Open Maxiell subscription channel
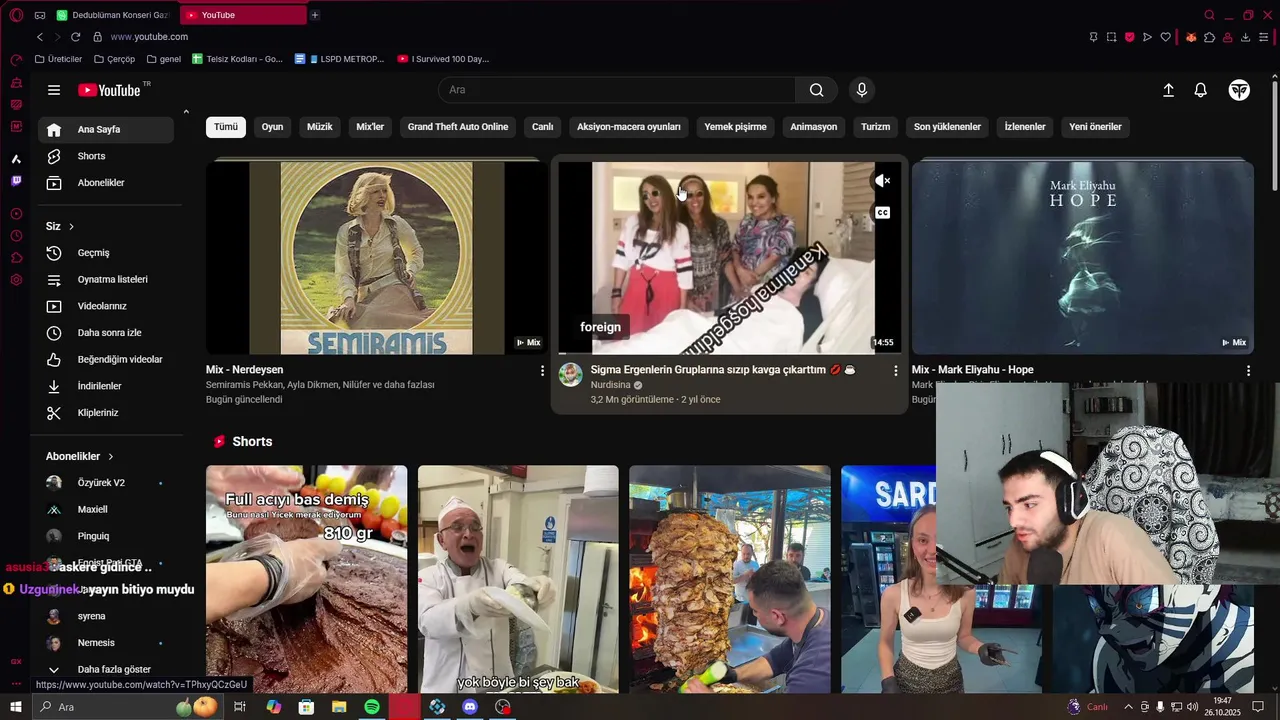The image size is (1280, 720). pyautogui.click(x=106, y=510)
